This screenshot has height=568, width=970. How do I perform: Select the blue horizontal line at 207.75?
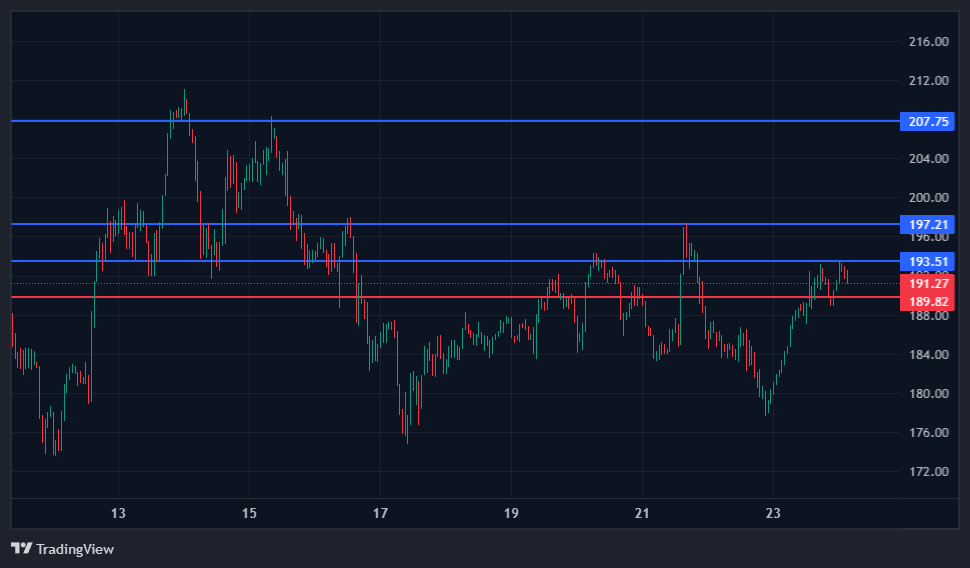(x=450, y=121)
